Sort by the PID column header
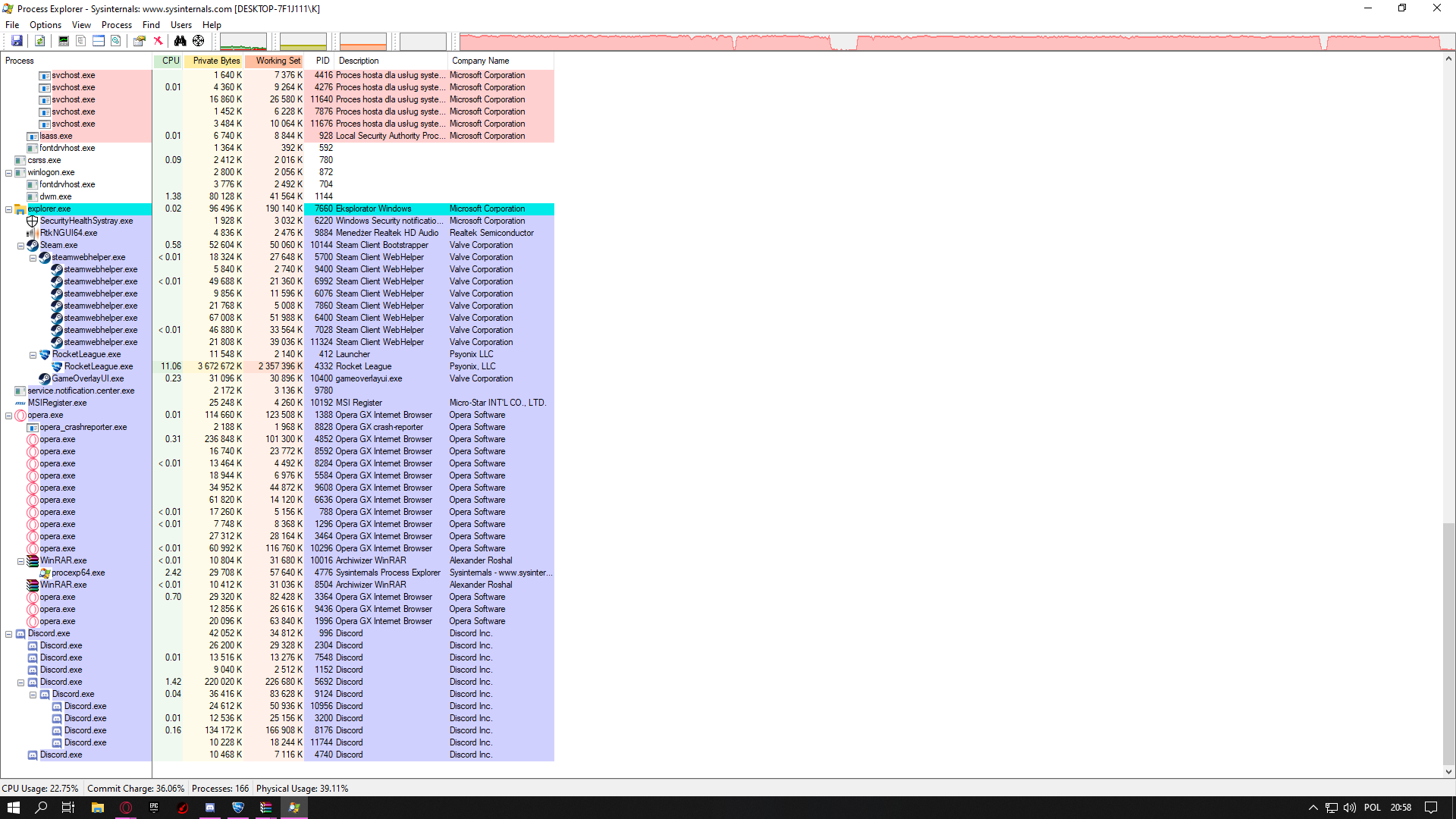Viewport: 1456px width, 819px height. 320,61
